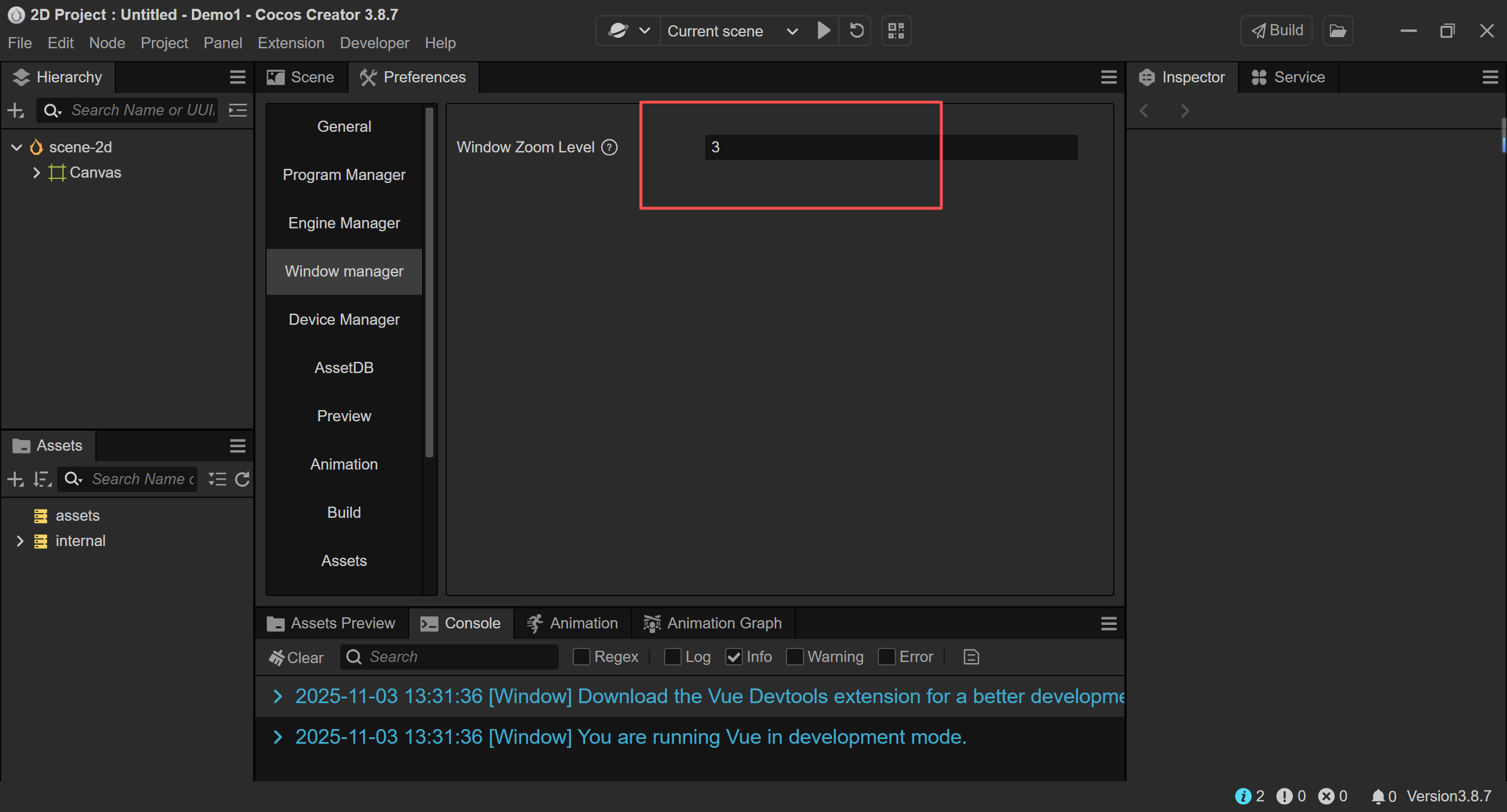Open the QR code preview icon
This screenshot has height=812, width=1507.
(896, 31)
